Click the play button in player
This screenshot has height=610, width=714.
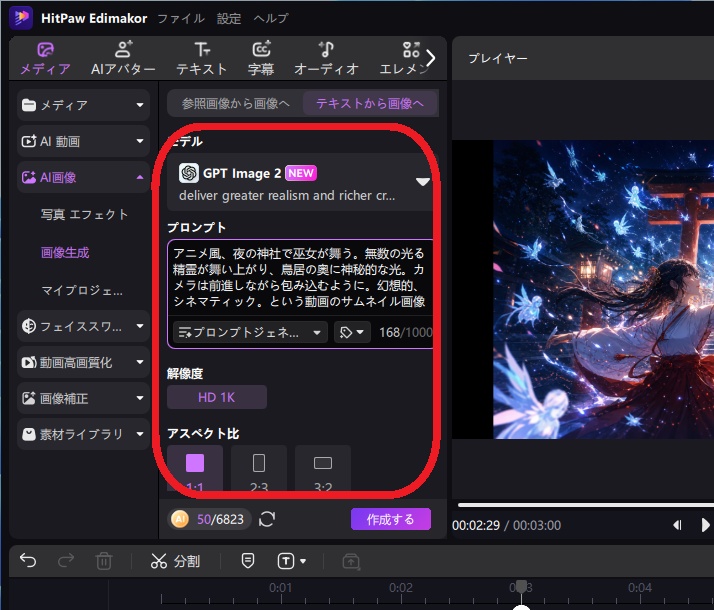(705, 525)
